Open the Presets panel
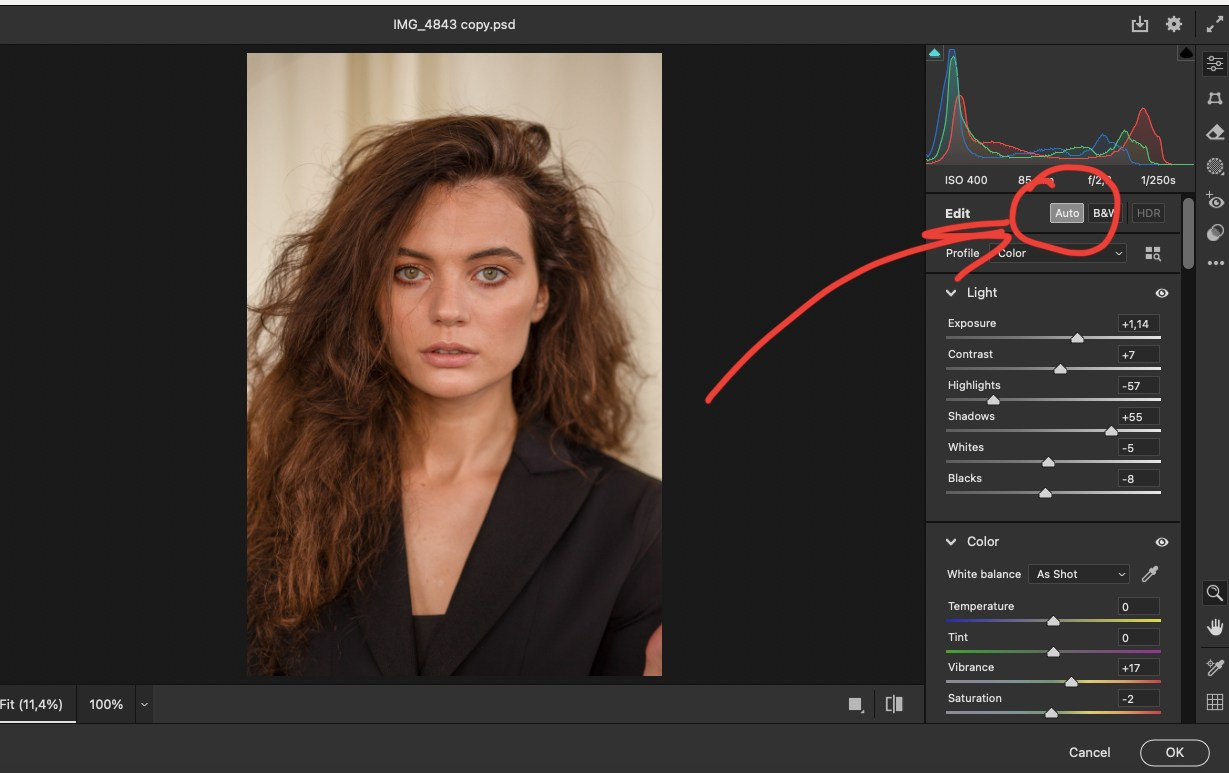1229x773 pixels. click(1214, 232)
